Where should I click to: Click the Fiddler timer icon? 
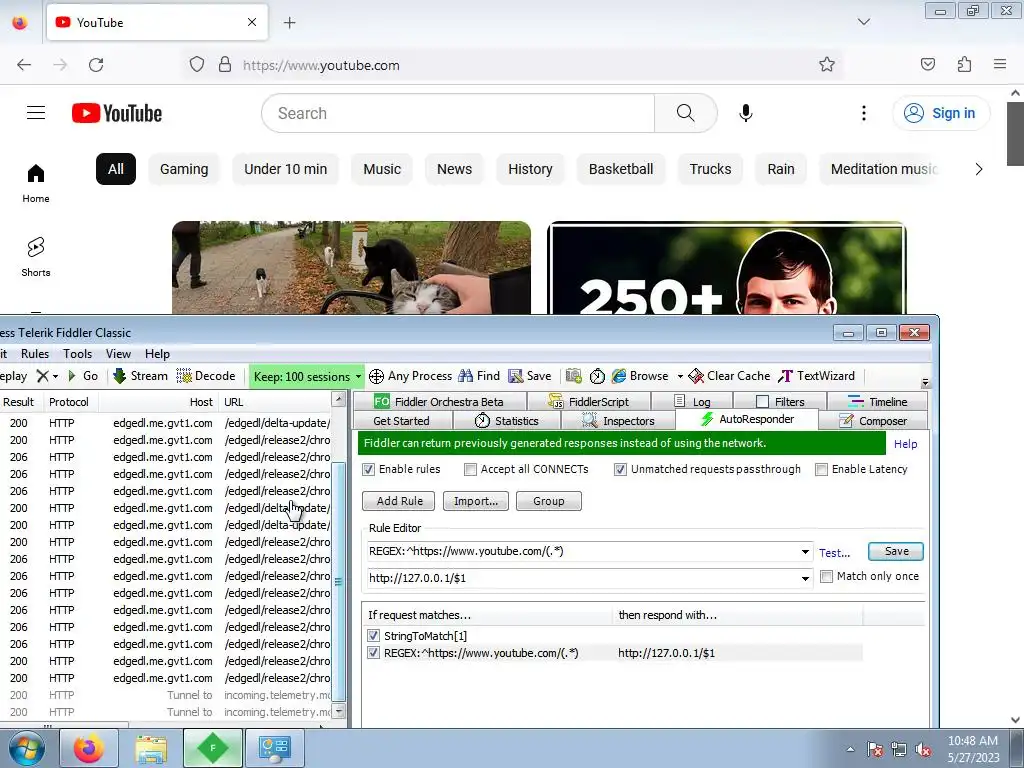tap(597, 376)
